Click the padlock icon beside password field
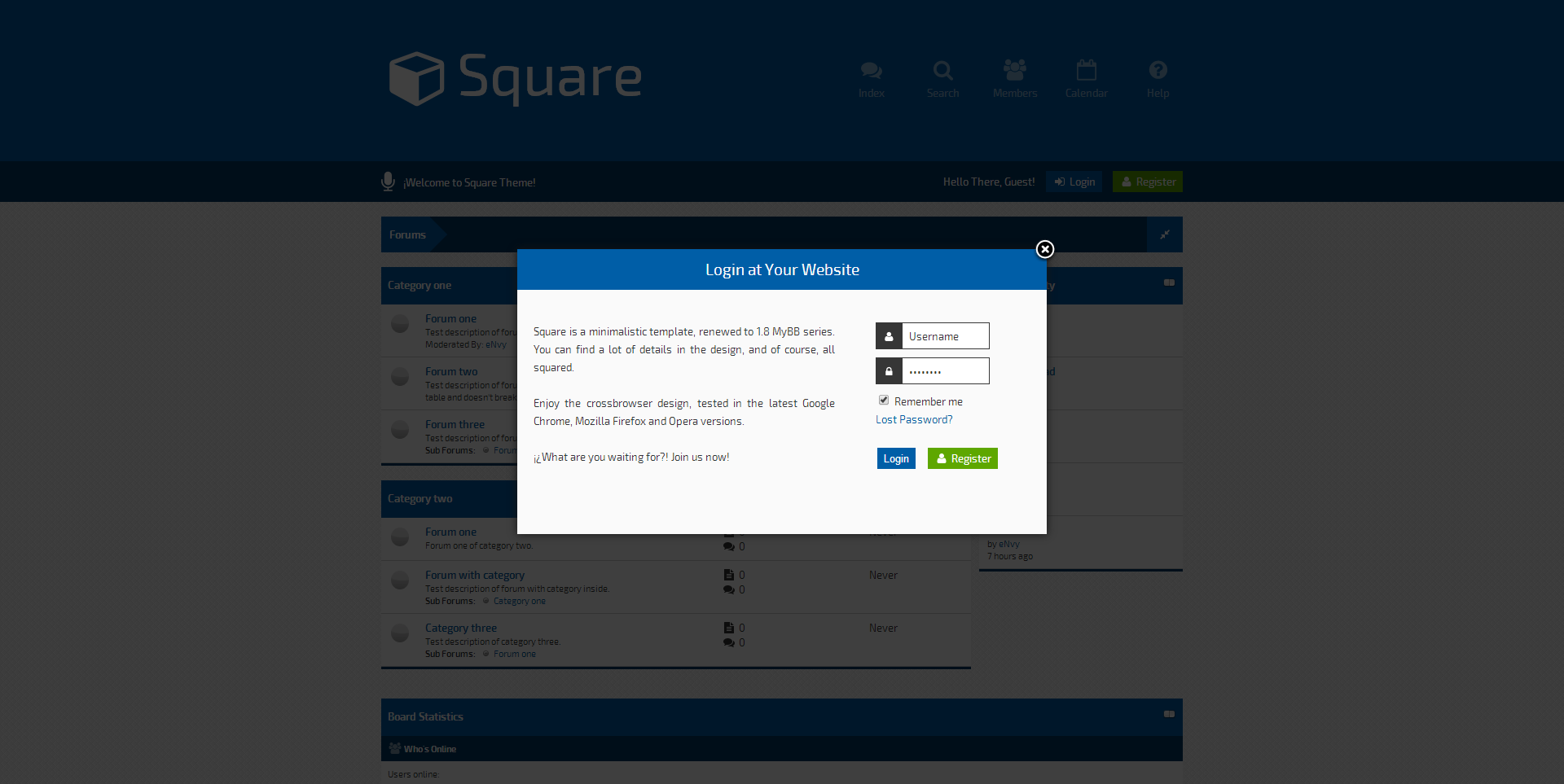Viewport: 1564px width, 784px height. [x=889, y=371]
